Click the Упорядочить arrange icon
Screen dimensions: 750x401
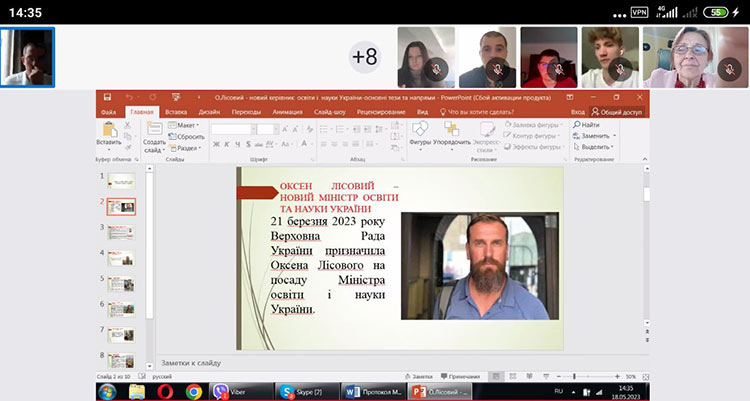click(453, 130)
